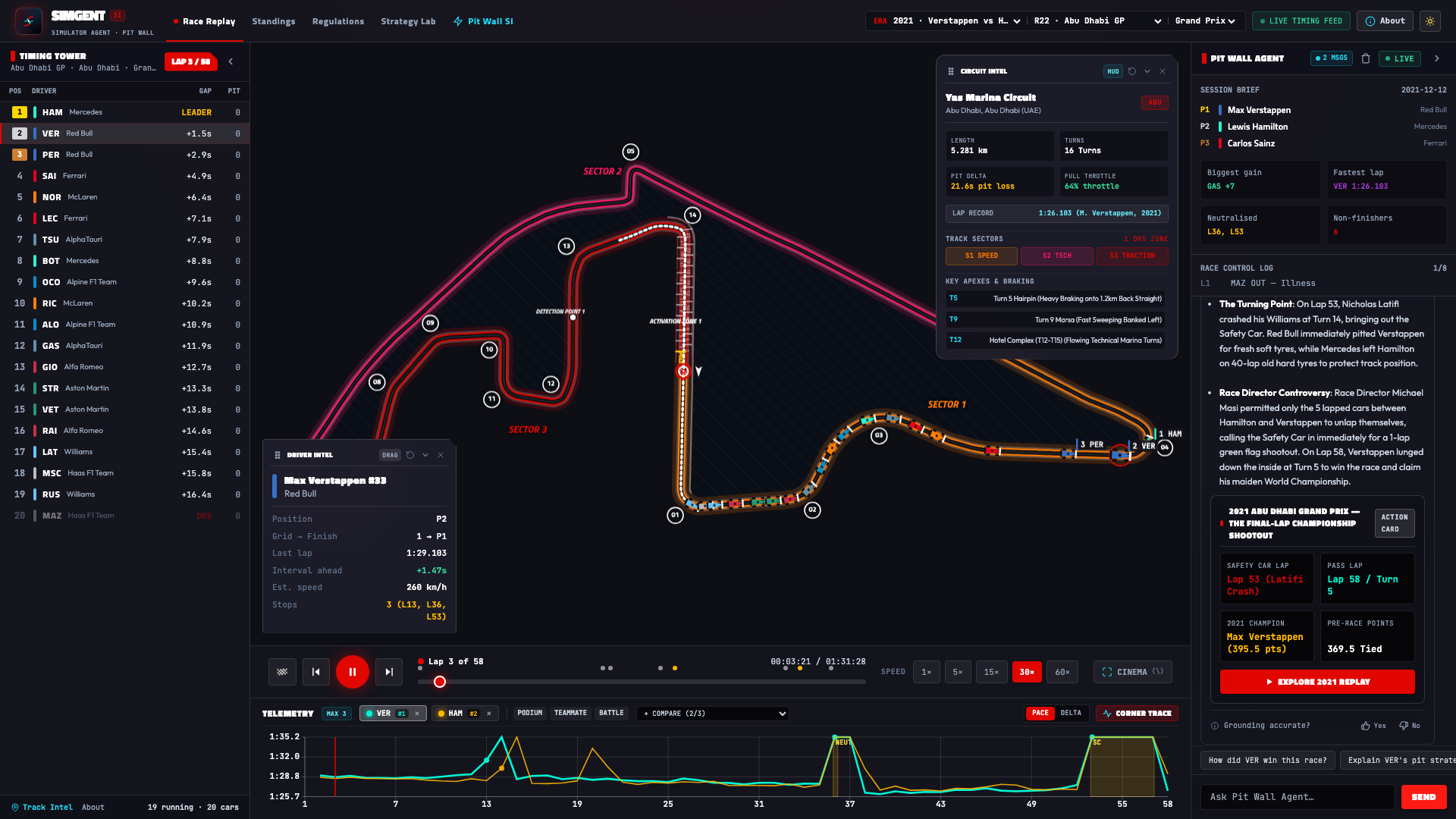Collapse the Circuit Intel panel chevron
Screen dimensions: 1456x819
point(1147,71)
